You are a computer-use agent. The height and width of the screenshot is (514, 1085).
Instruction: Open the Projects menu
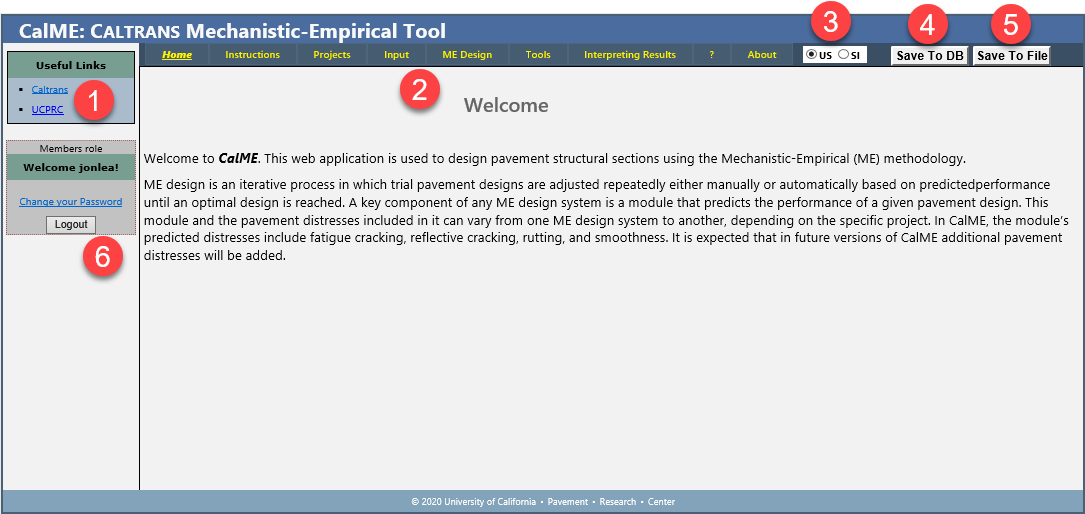(332, 55)
